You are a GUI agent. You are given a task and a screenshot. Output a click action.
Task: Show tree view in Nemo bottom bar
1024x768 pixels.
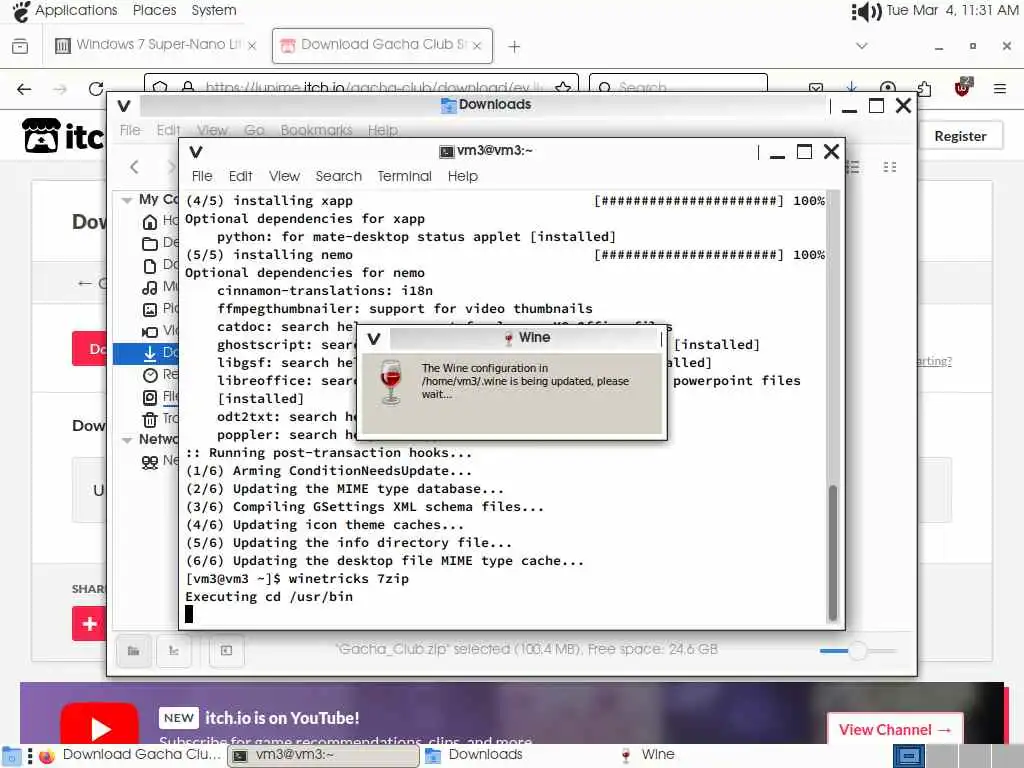click(174, 650)
